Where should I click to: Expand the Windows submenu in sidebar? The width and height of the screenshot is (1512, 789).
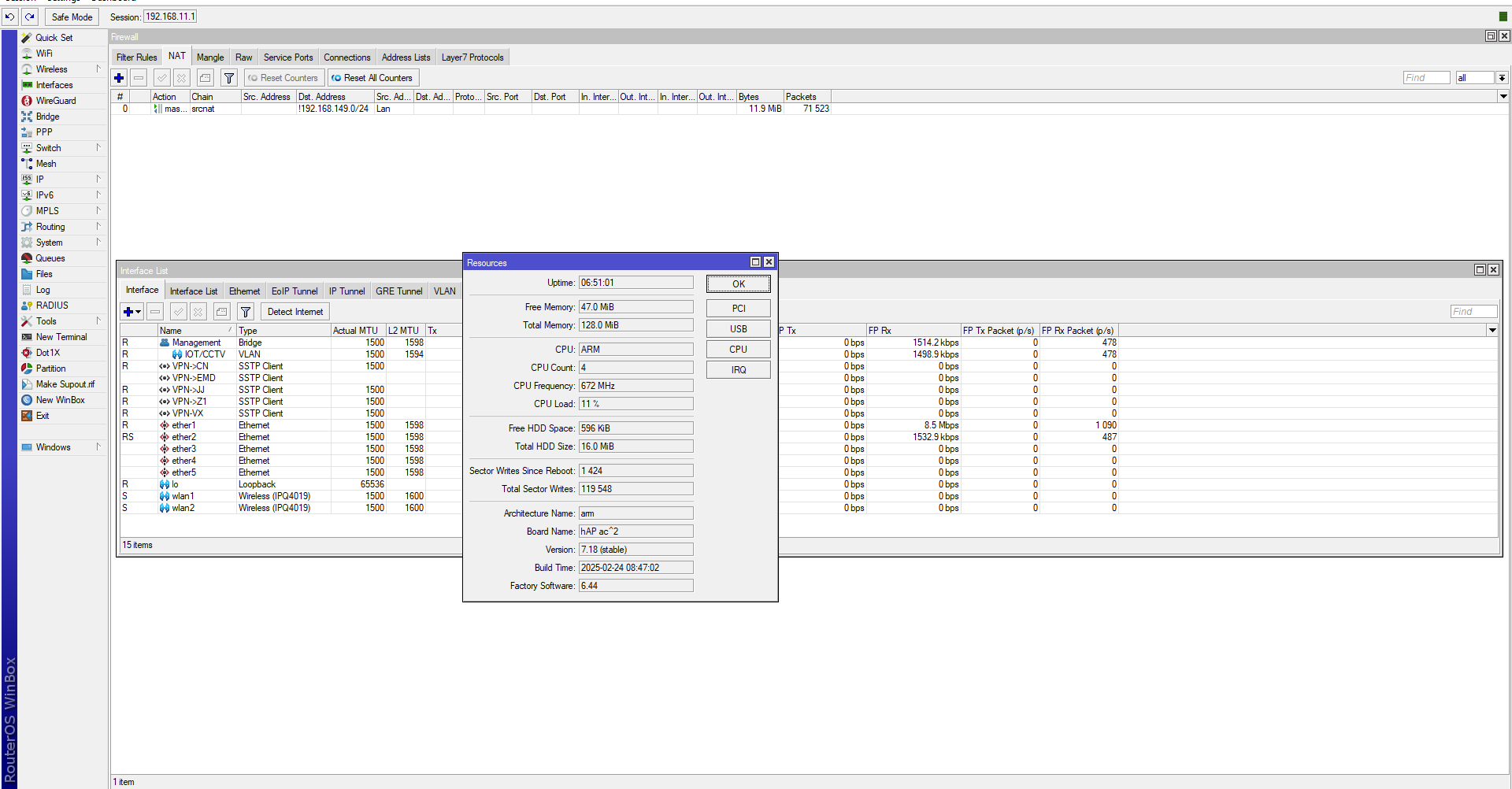[x=53, y=447]
